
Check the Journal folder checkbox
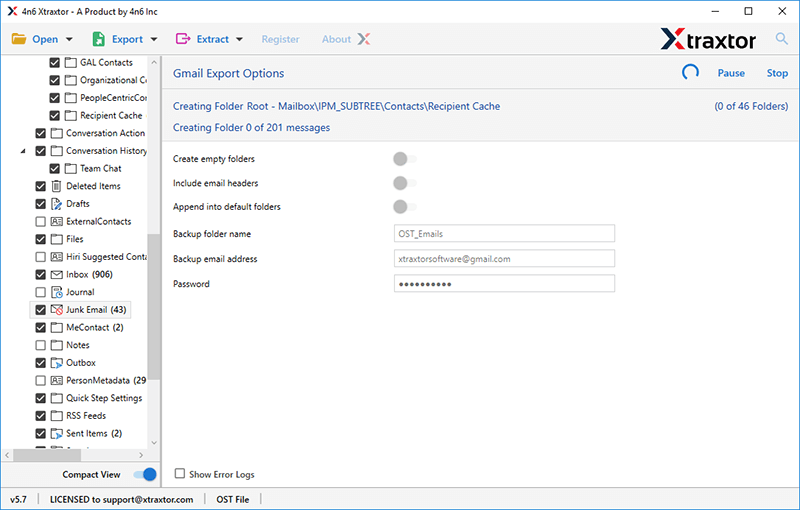pos(40,292)
